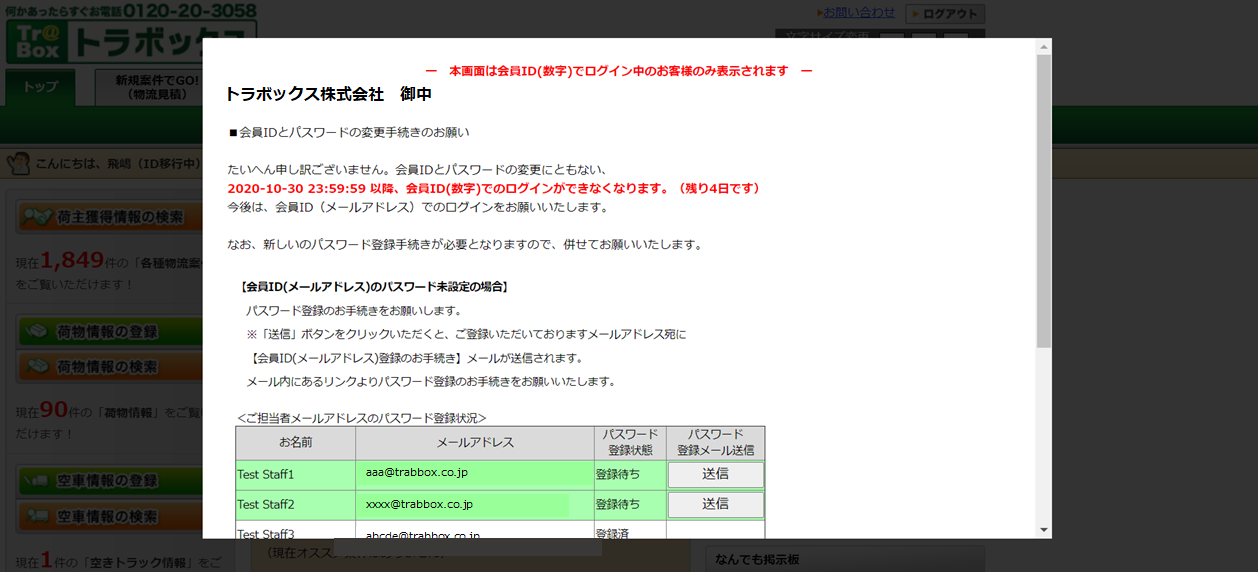This screenshot has height=572, width=1258.
Task: Click the Tr@Box logo in the background page
Action: tap(38, 43)
